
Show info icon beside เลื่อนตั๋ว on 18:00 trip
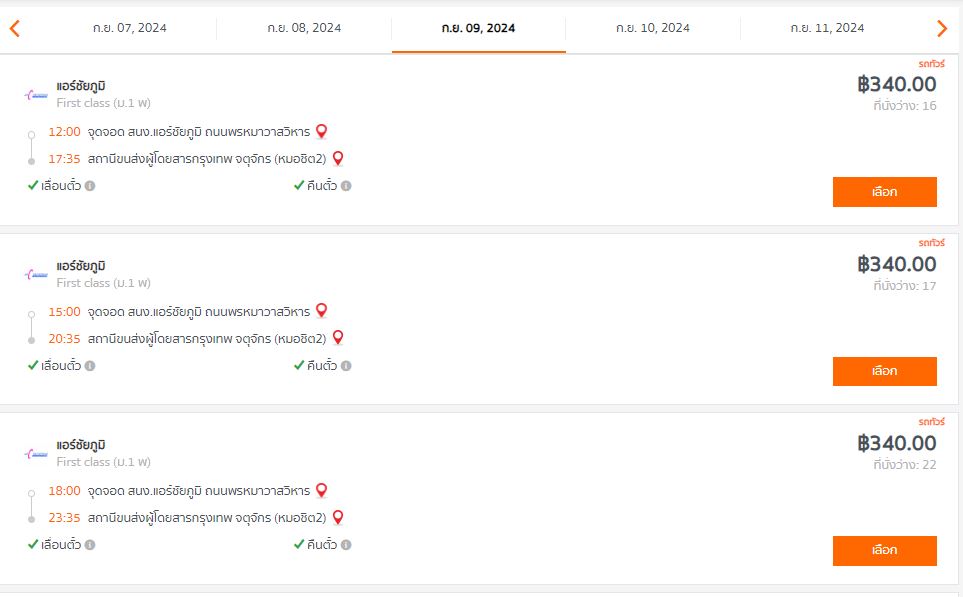click(x=90, y=545)
